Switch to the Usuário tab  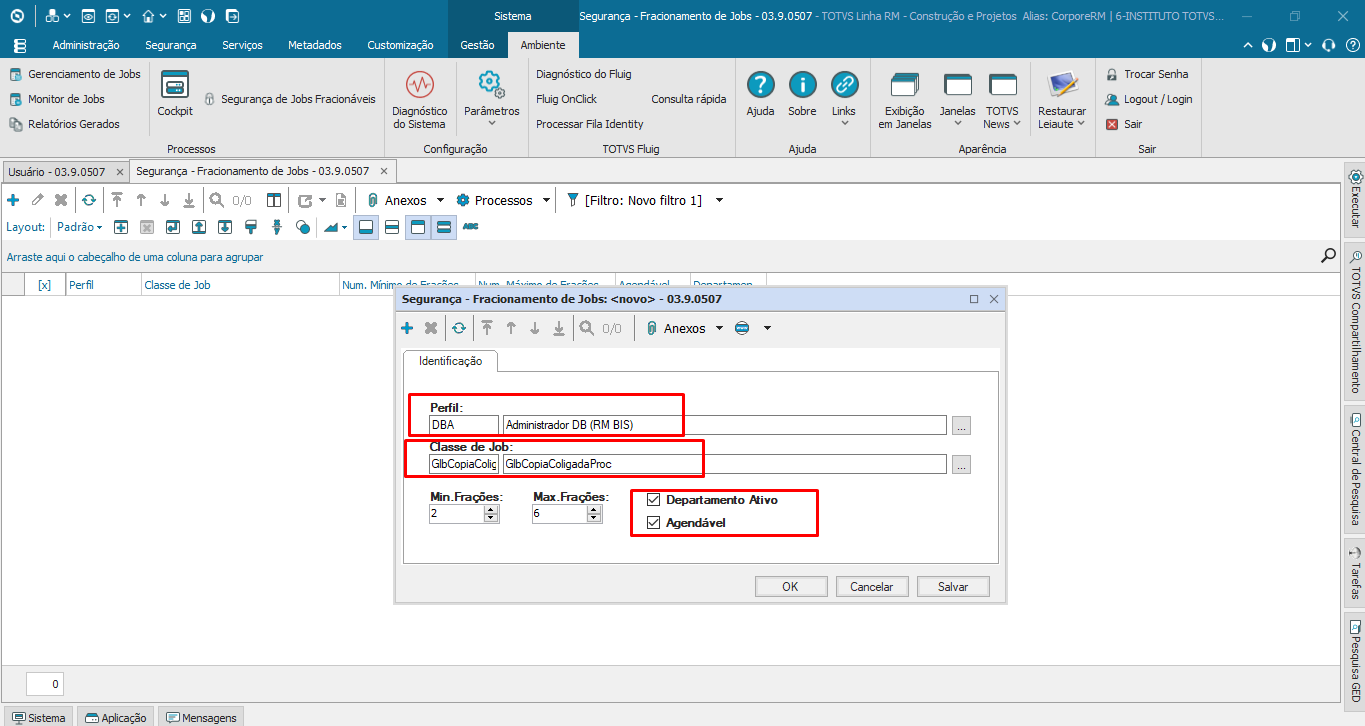point(57,171)
